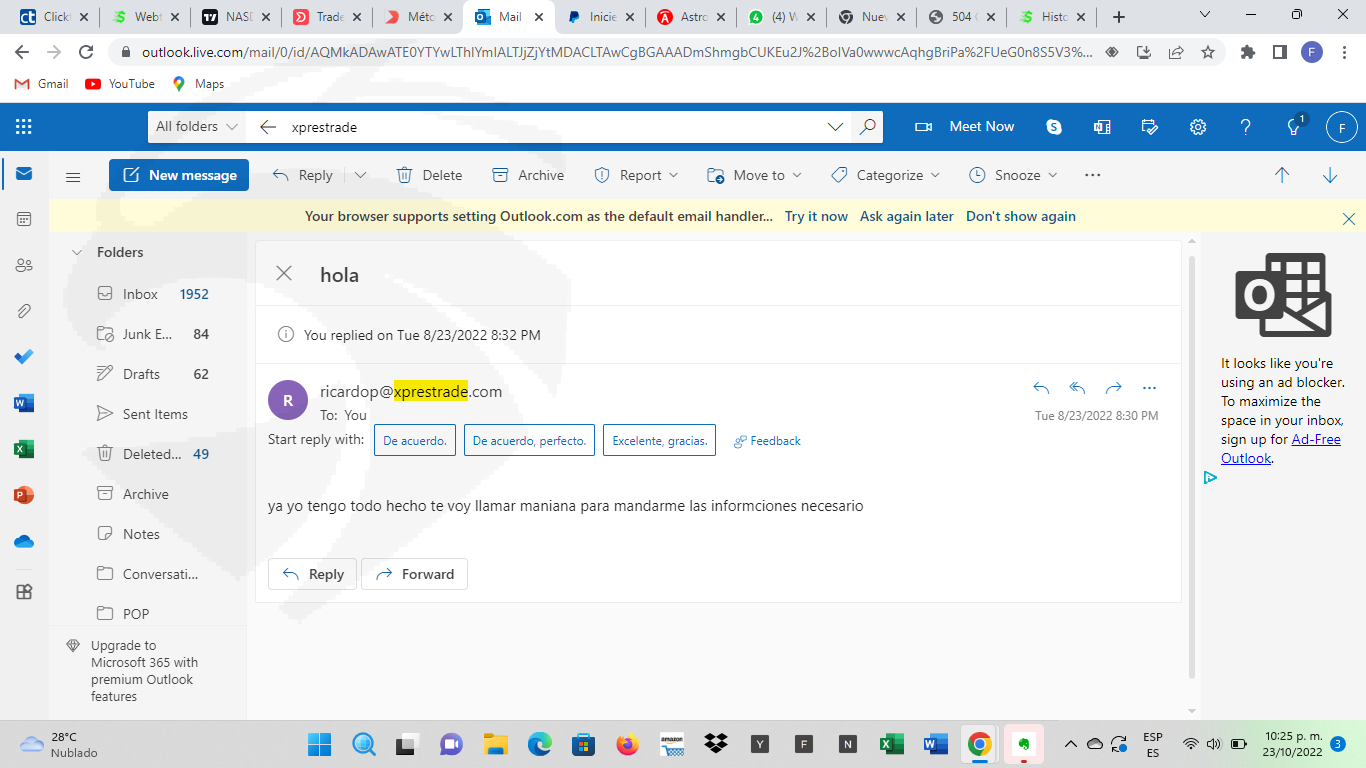This screenshot has width=1366, height=768.
Task: Open the To Do checkmark app
Action: click(x=24, y=357)
